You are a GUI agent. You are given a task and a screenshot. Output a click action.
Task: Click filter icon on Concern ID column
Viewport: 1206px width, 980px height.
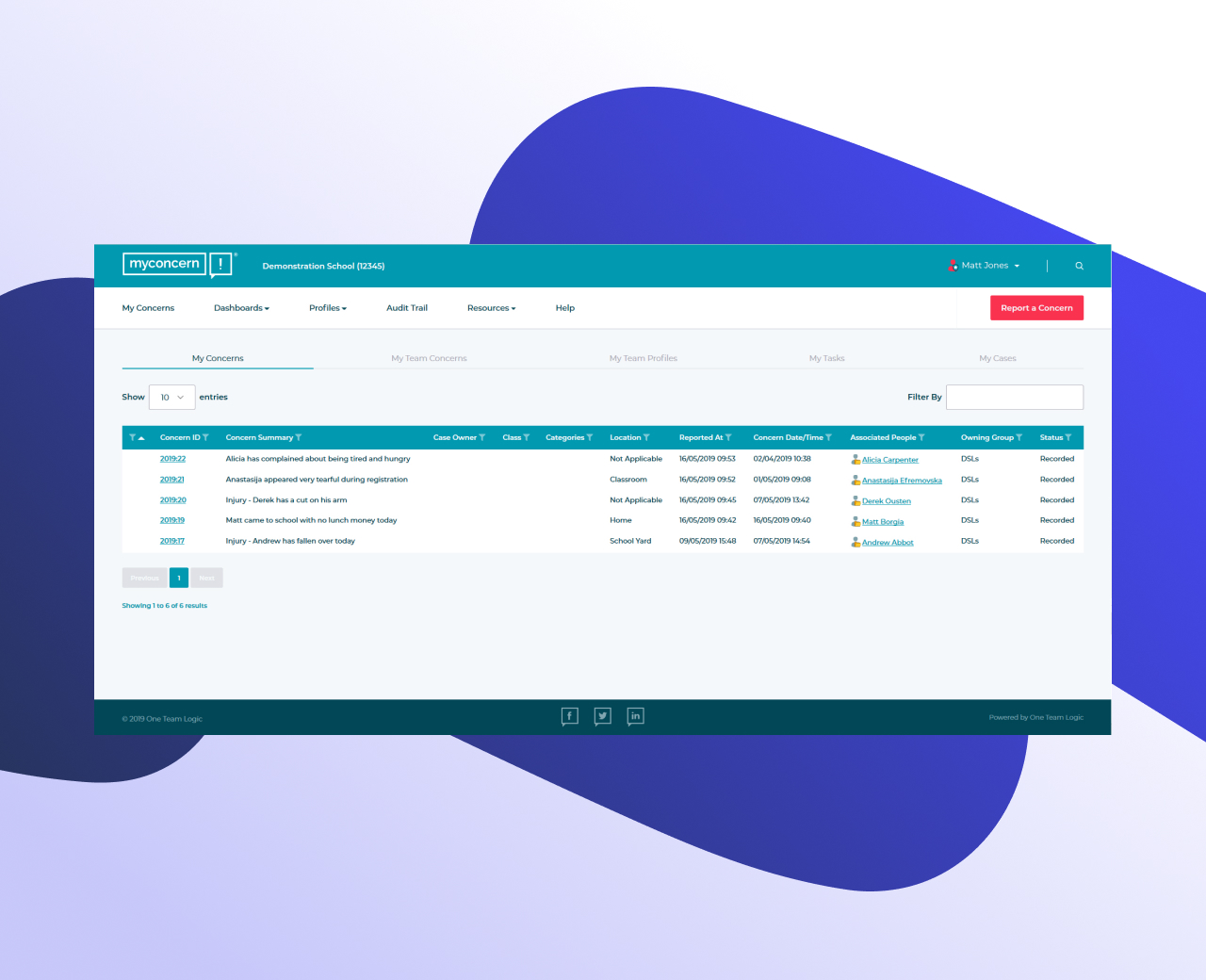(205, 437)
